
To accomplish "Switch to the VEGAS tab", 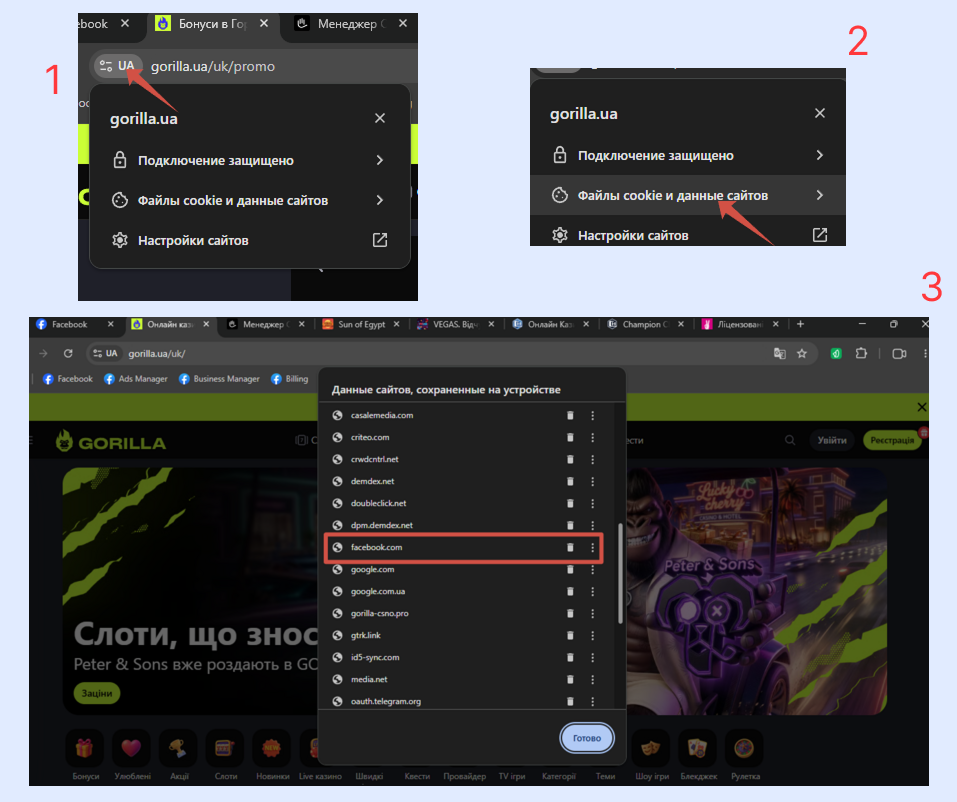I will coord(455,325).
